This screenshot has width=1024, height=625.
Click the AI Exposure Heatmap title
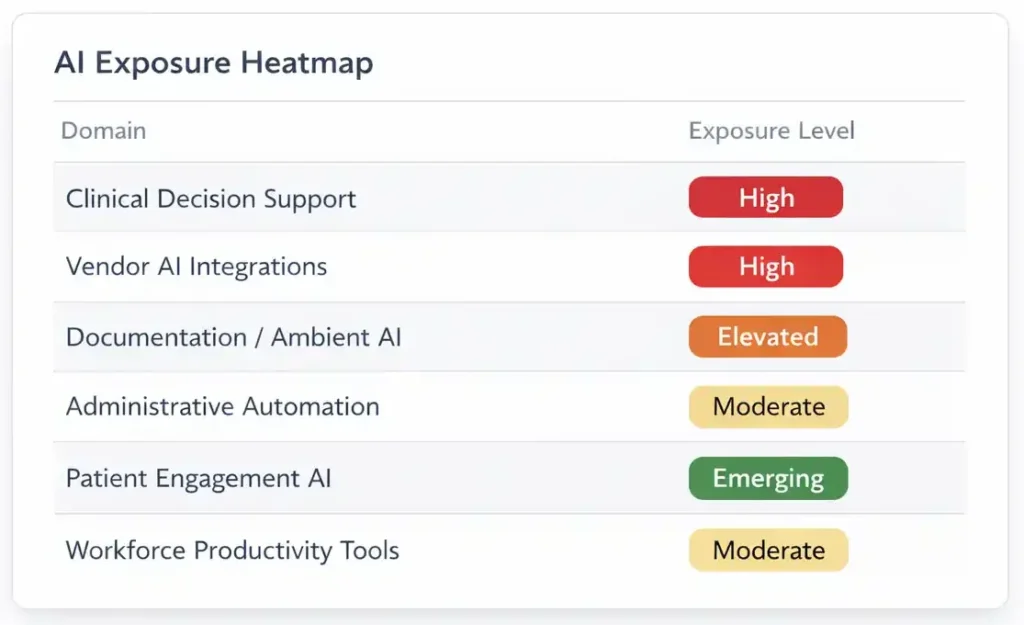coord(213,63)
